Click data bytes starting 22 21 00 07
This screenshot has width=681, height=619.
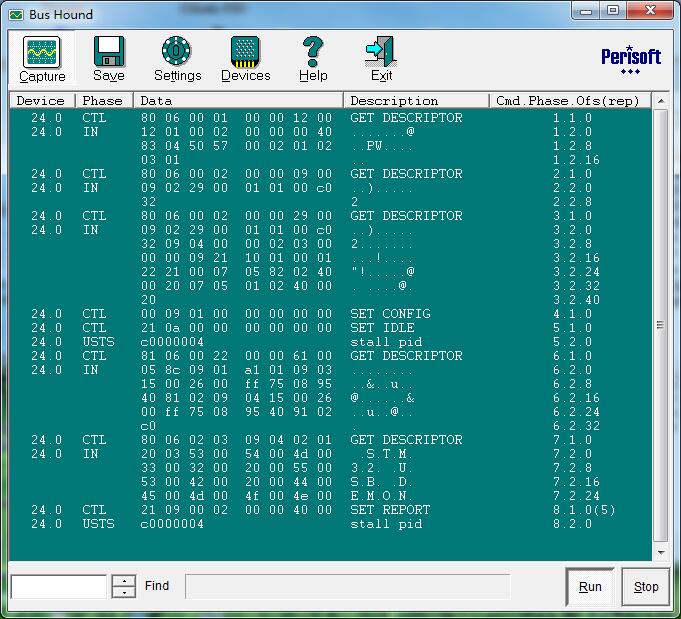(236, 272)
